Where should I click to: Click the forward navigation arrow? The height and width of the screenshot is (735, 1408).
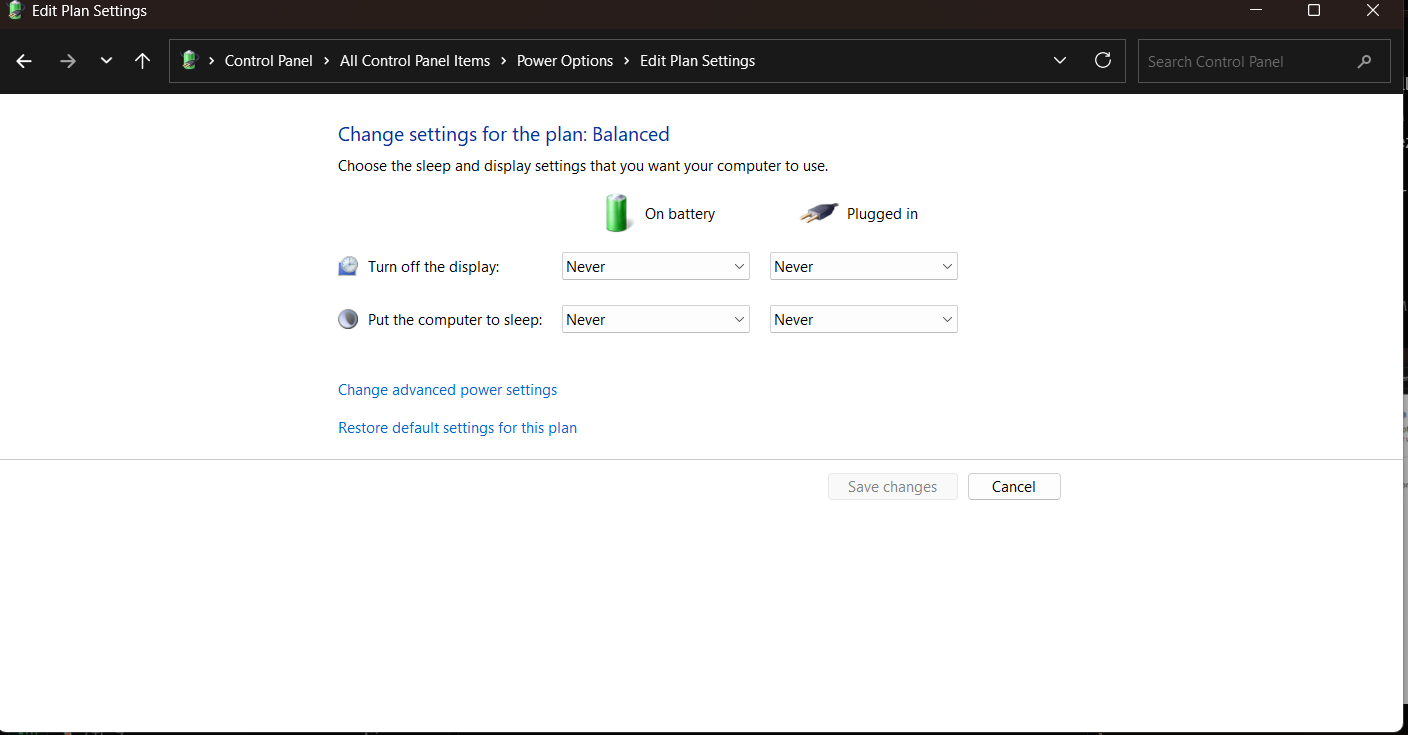[68, 61]
